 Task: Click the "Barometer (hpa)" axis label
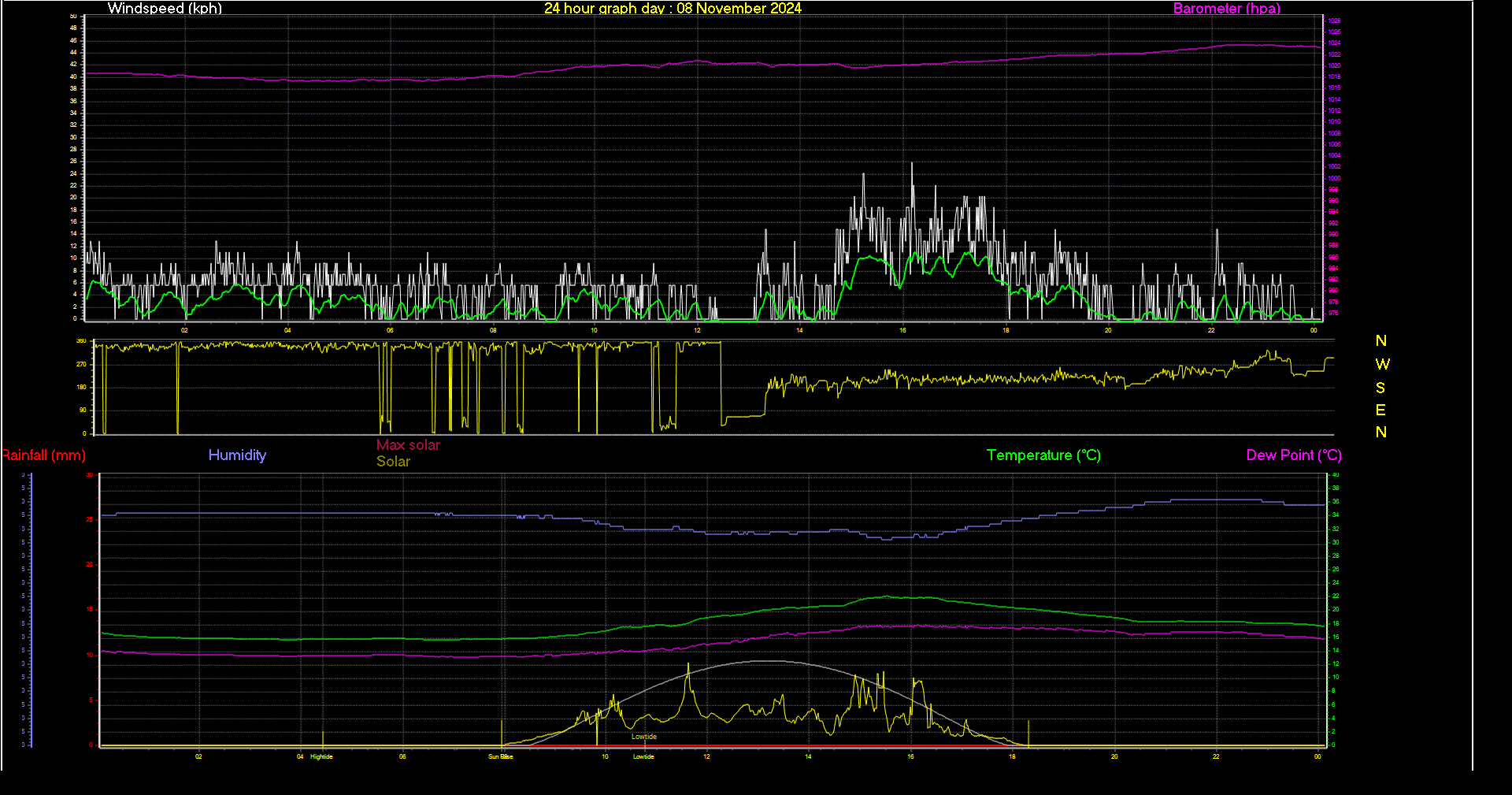coord(1226,8)
